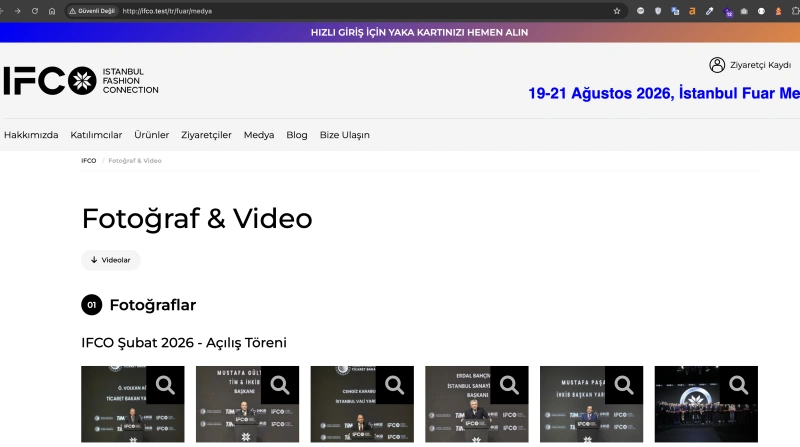Click the address bar URL field

365,11
